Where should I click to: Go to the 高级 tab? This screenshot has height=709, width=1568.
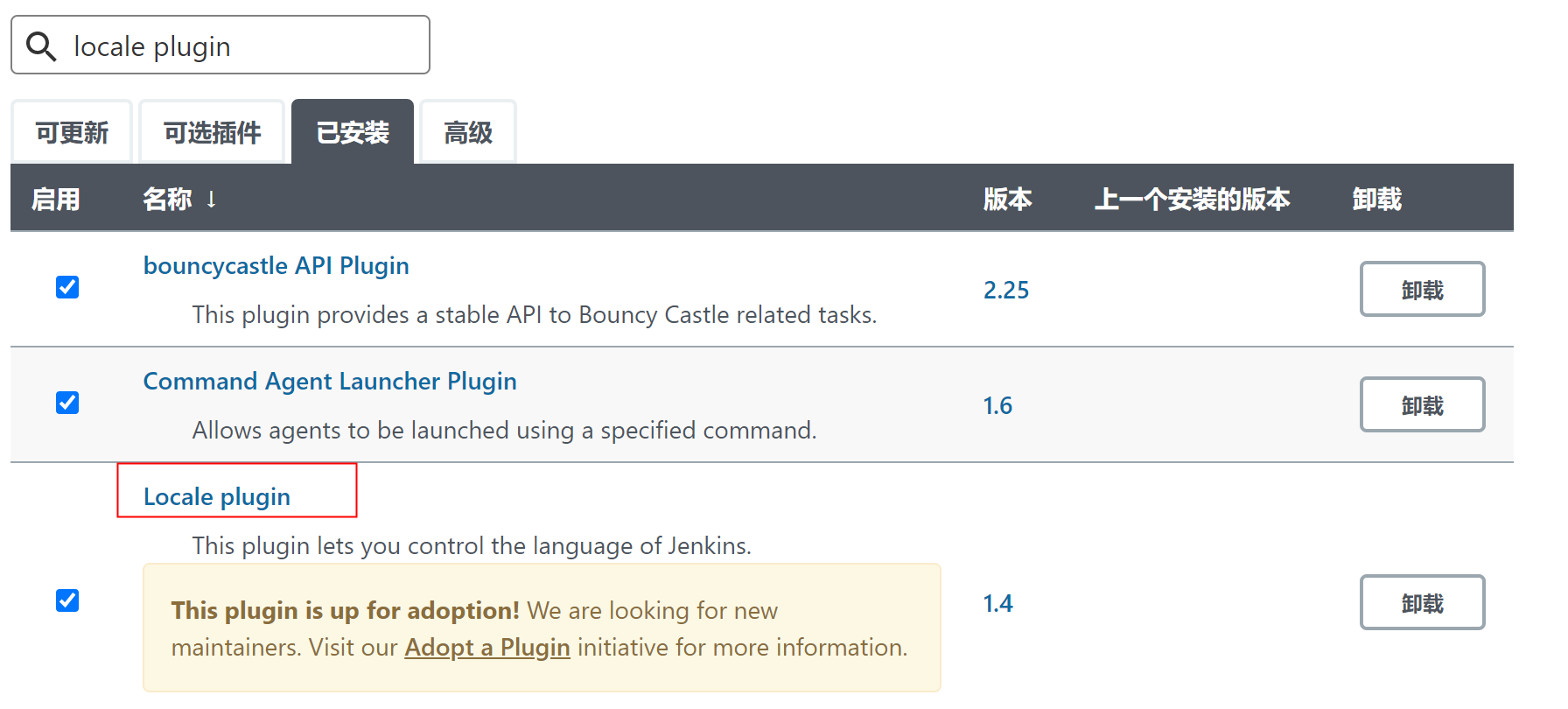(x=468, y=133)
